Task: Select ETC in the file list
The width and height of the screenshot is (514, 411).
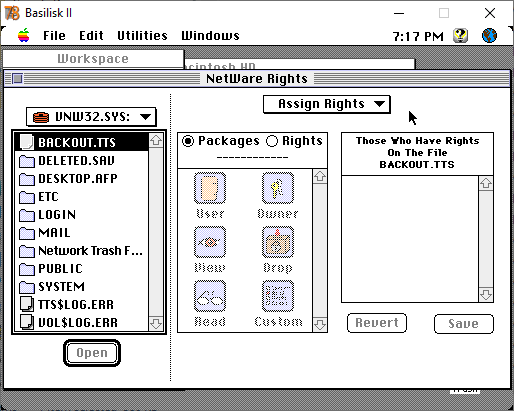Action: tap(48, 197)
